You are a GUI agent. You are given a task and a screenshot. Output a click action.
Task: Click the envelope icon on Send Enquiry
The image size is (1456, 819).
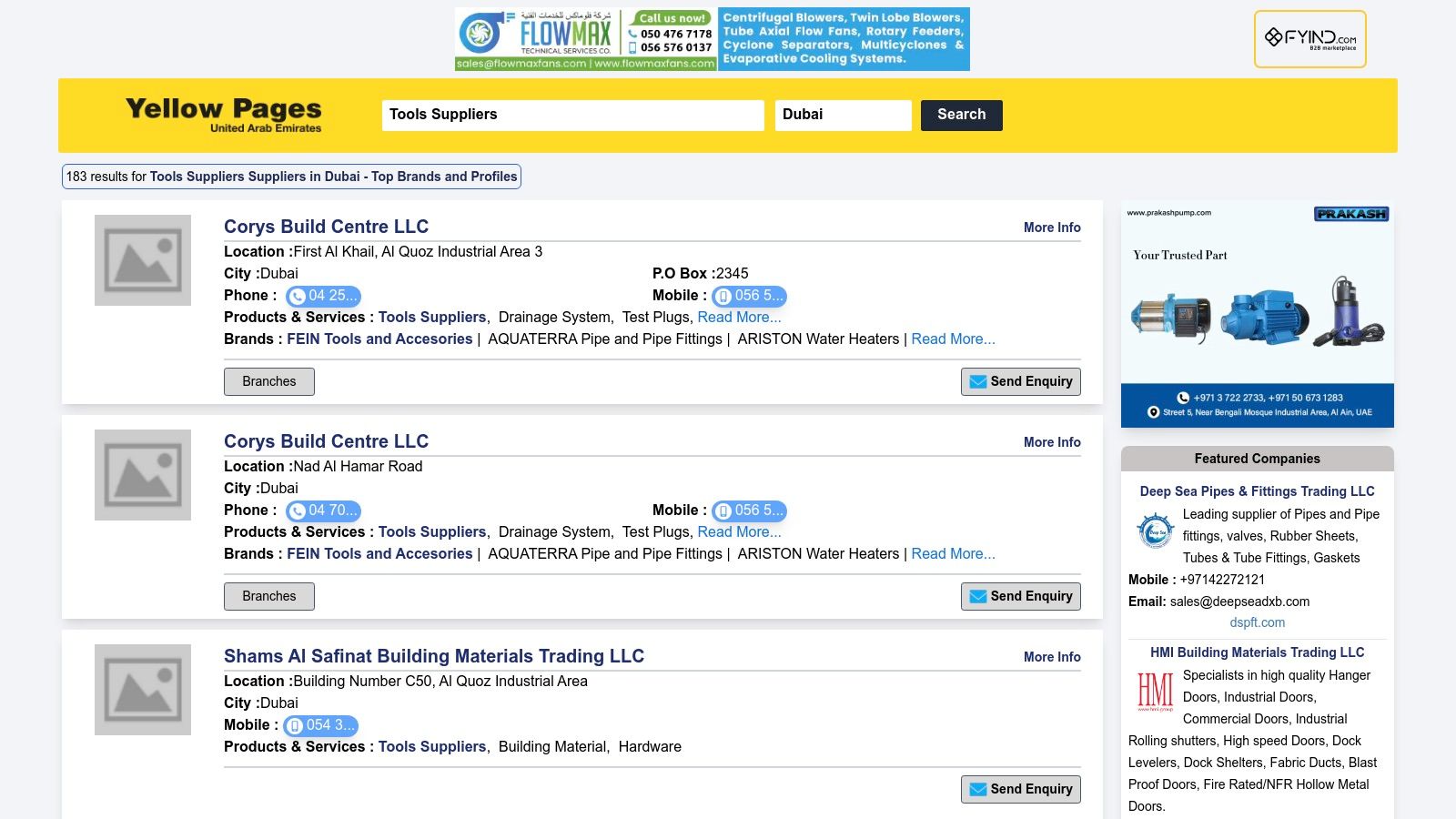point(977,381)
